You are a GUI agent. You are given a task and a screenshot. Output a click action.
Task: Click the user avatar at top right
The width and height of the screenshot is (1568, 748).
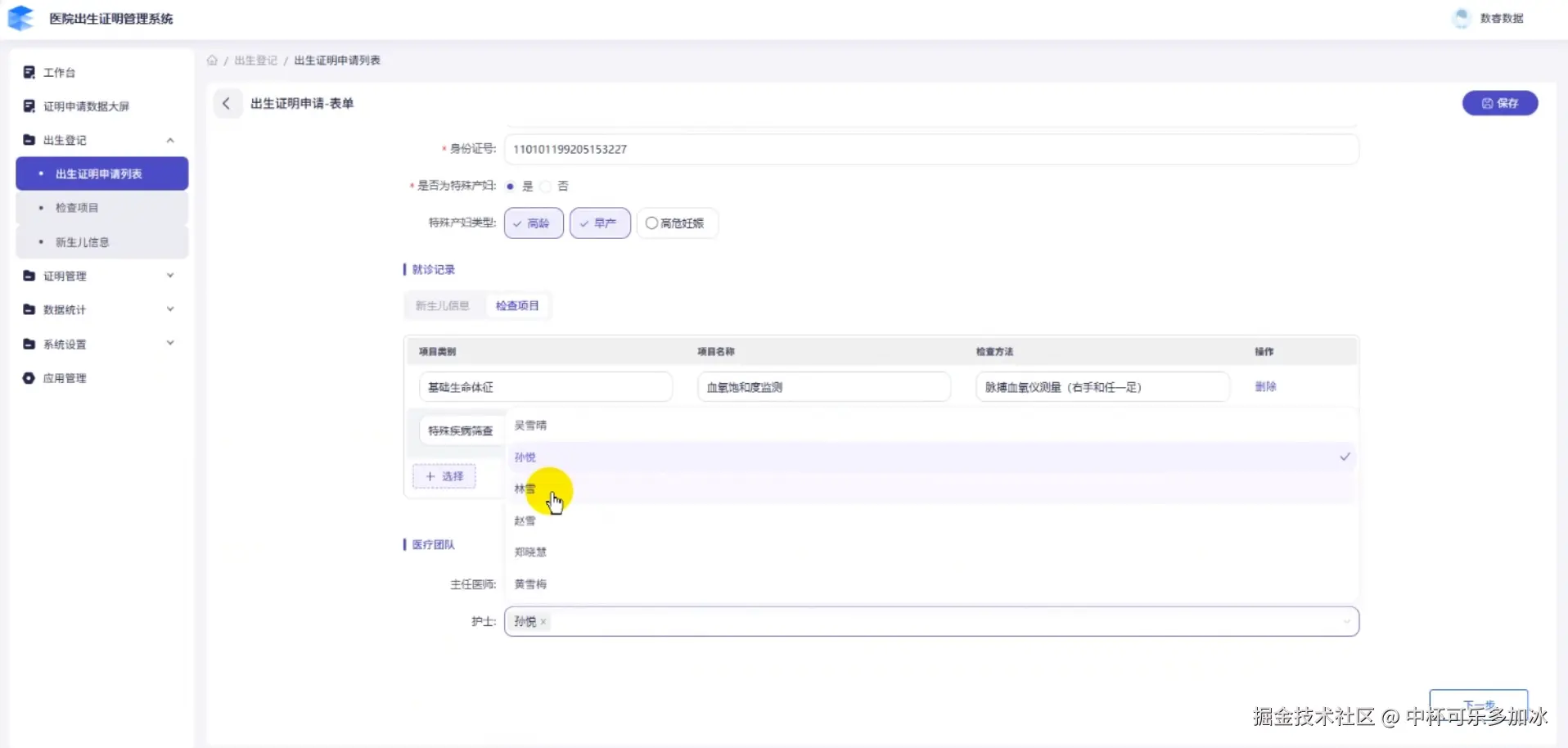click(x=1461, y=18)
